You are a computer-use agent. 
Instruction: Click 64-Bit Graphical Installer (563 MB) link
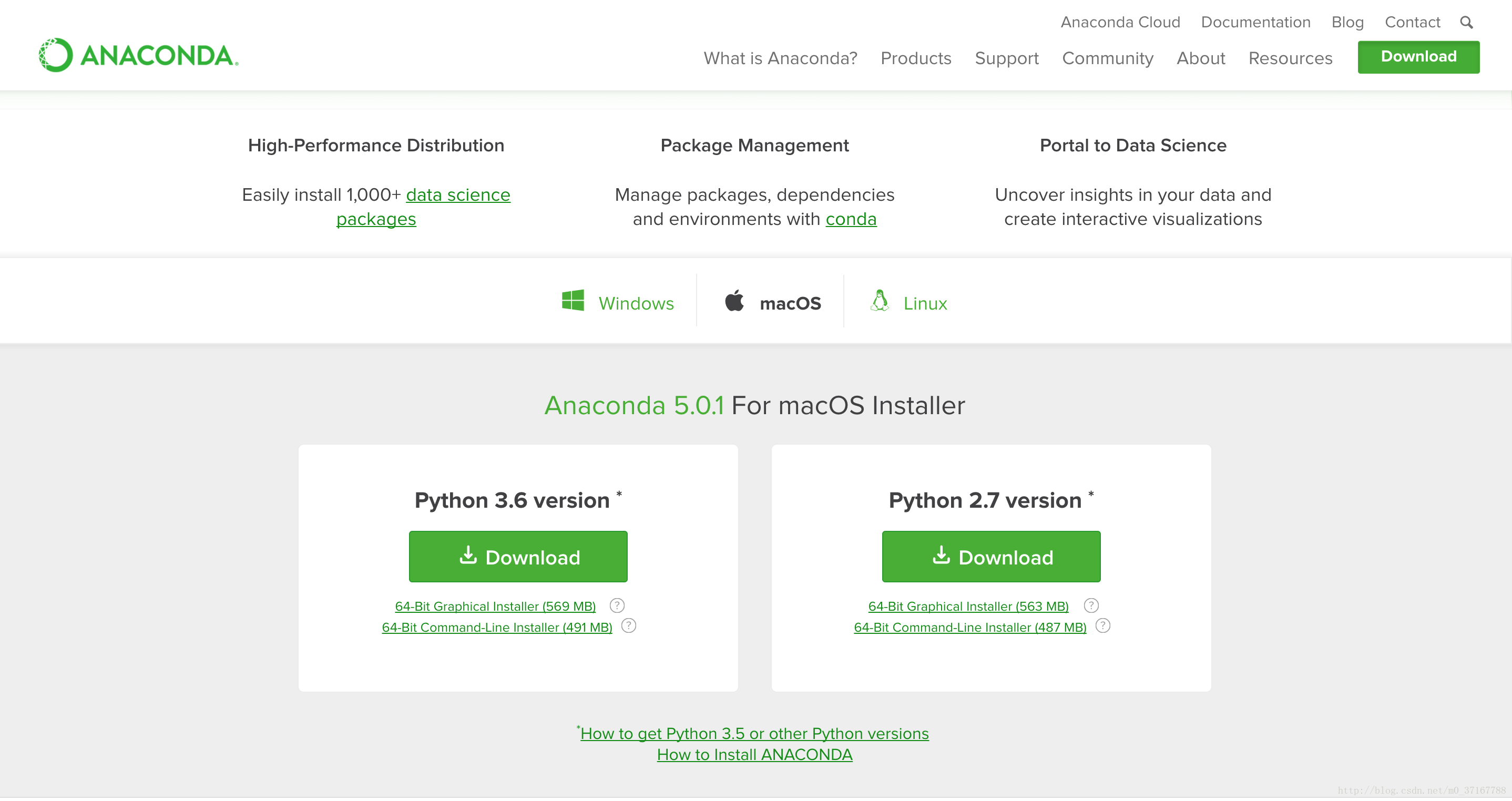point(968,606)
